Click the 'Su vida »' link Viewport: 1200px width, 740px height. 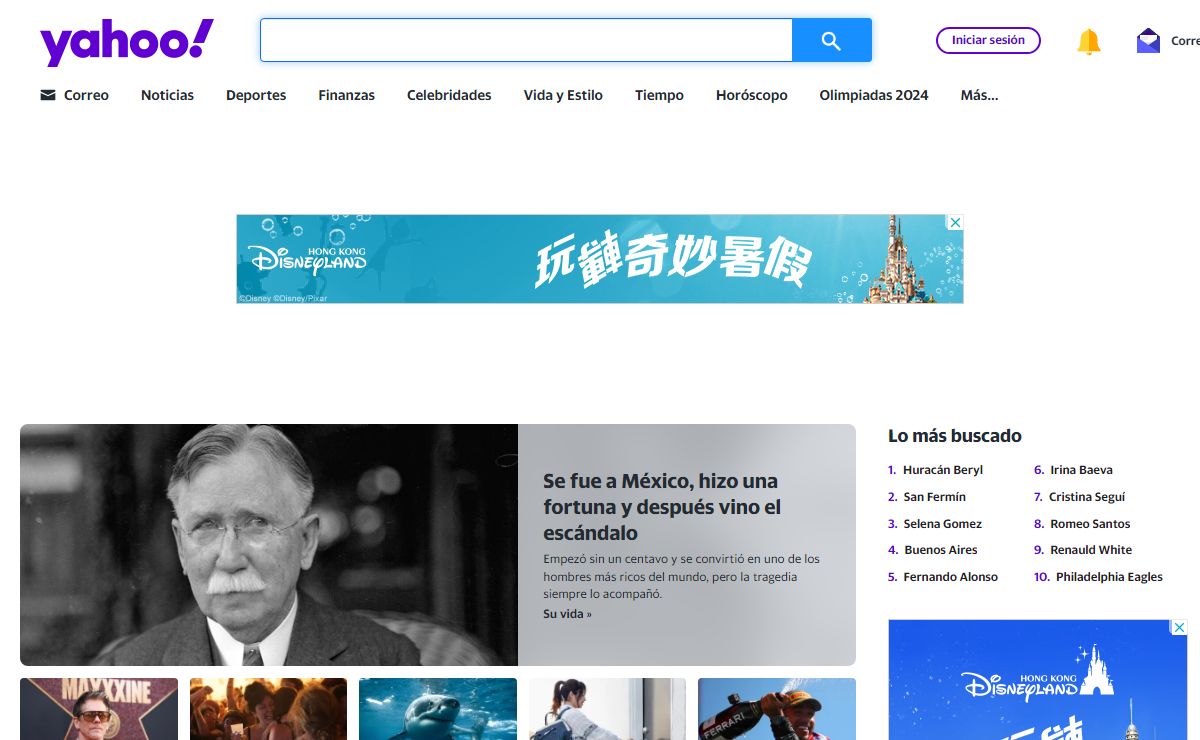click(x=567, y=614)
